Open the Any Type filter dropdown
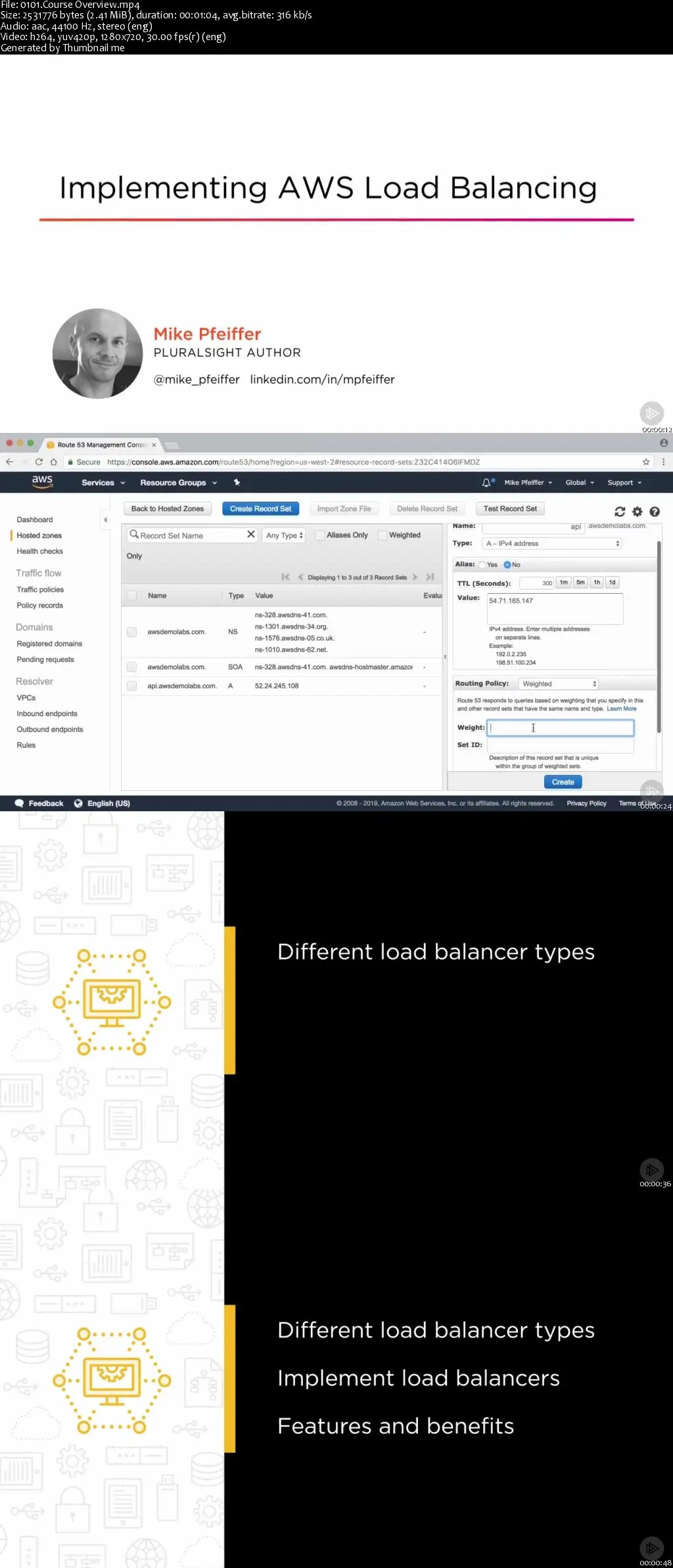 284,535
